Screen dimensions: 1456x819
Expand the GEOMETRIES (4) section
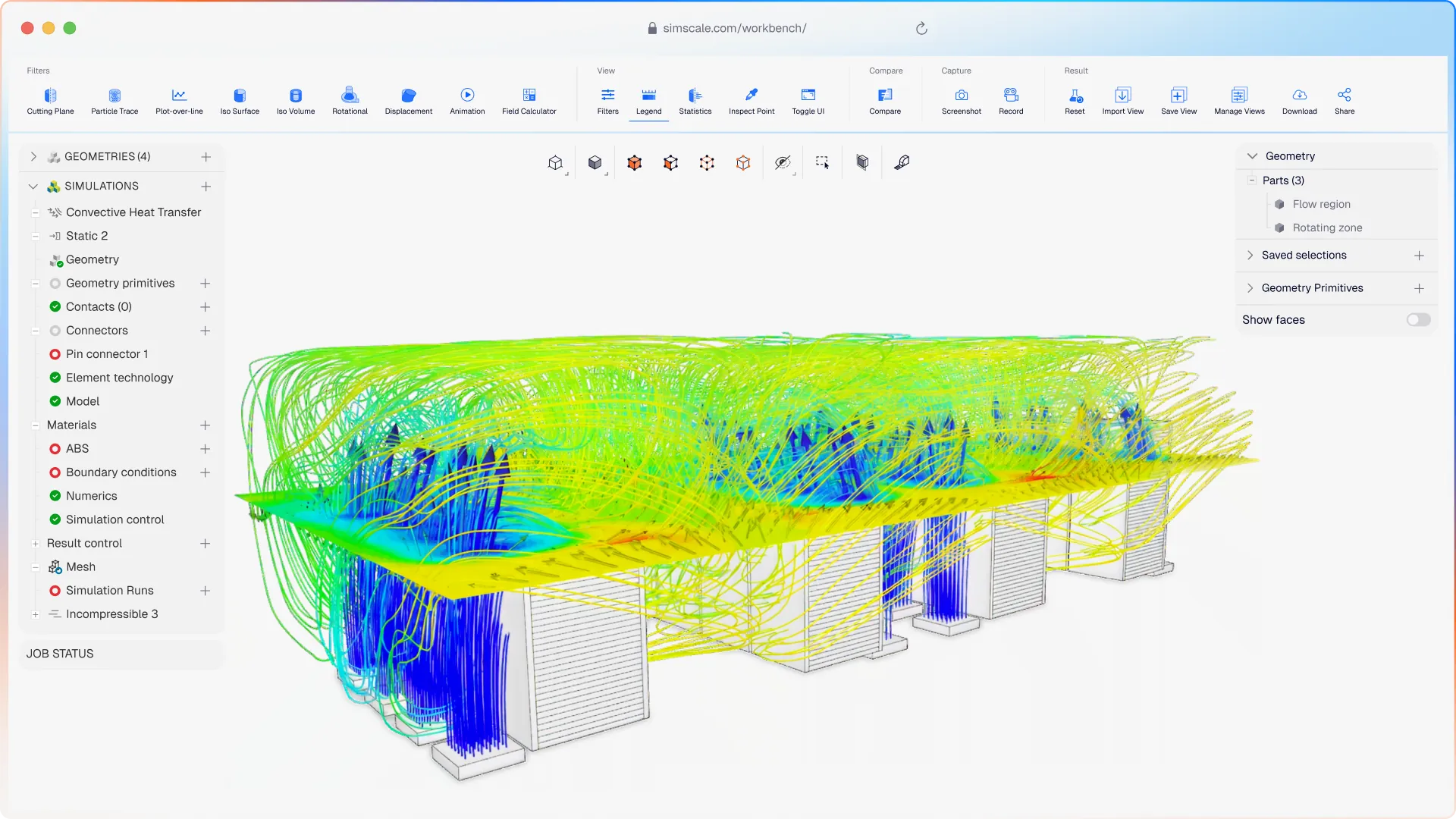click(33, 156)
